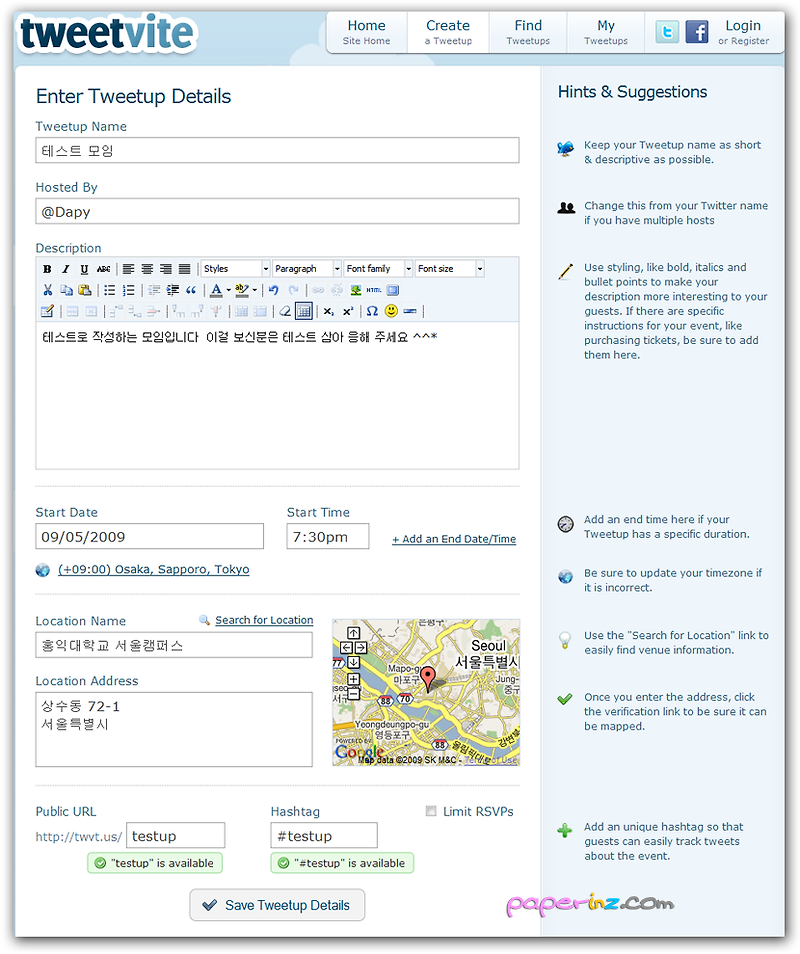The image size is (800, 954).
Task: Insert a blockquote
Action: tap(191, 290)
